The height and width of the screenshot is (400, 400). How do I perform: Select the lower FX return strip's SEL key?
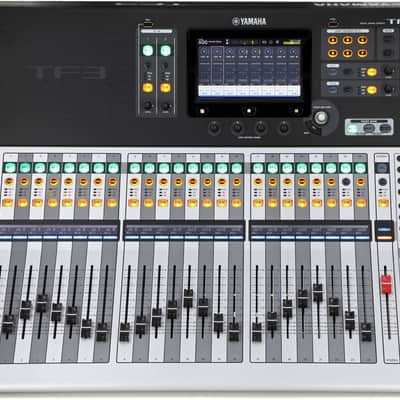333,90
